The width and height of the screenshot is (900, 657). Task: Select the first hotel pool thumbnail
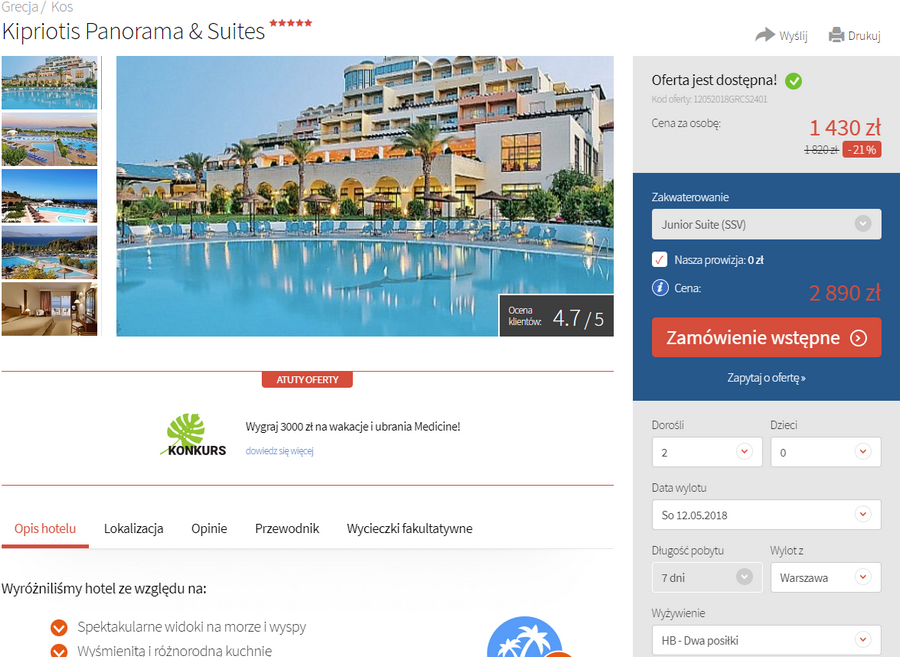click(49, 83)
